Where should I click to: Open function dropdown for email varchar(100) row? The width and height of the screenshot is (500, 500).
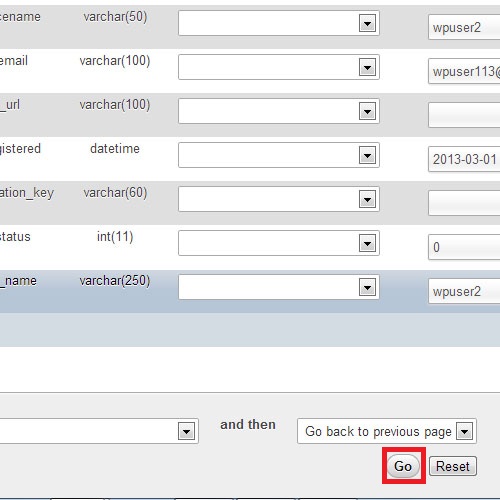(279, 67)
